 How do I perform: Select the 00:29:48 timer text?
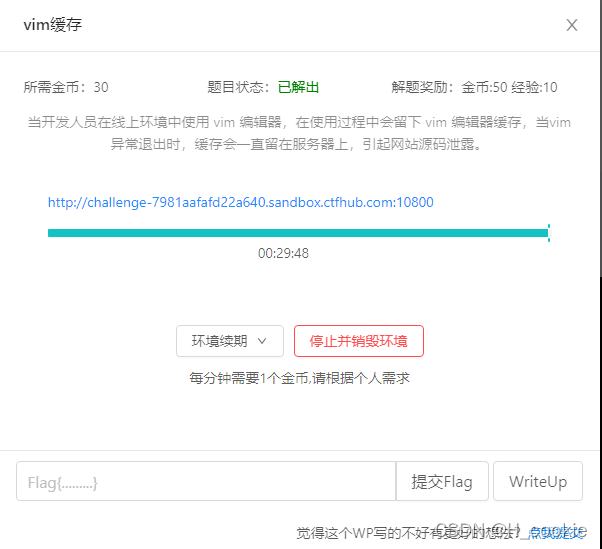pos(283,253)
